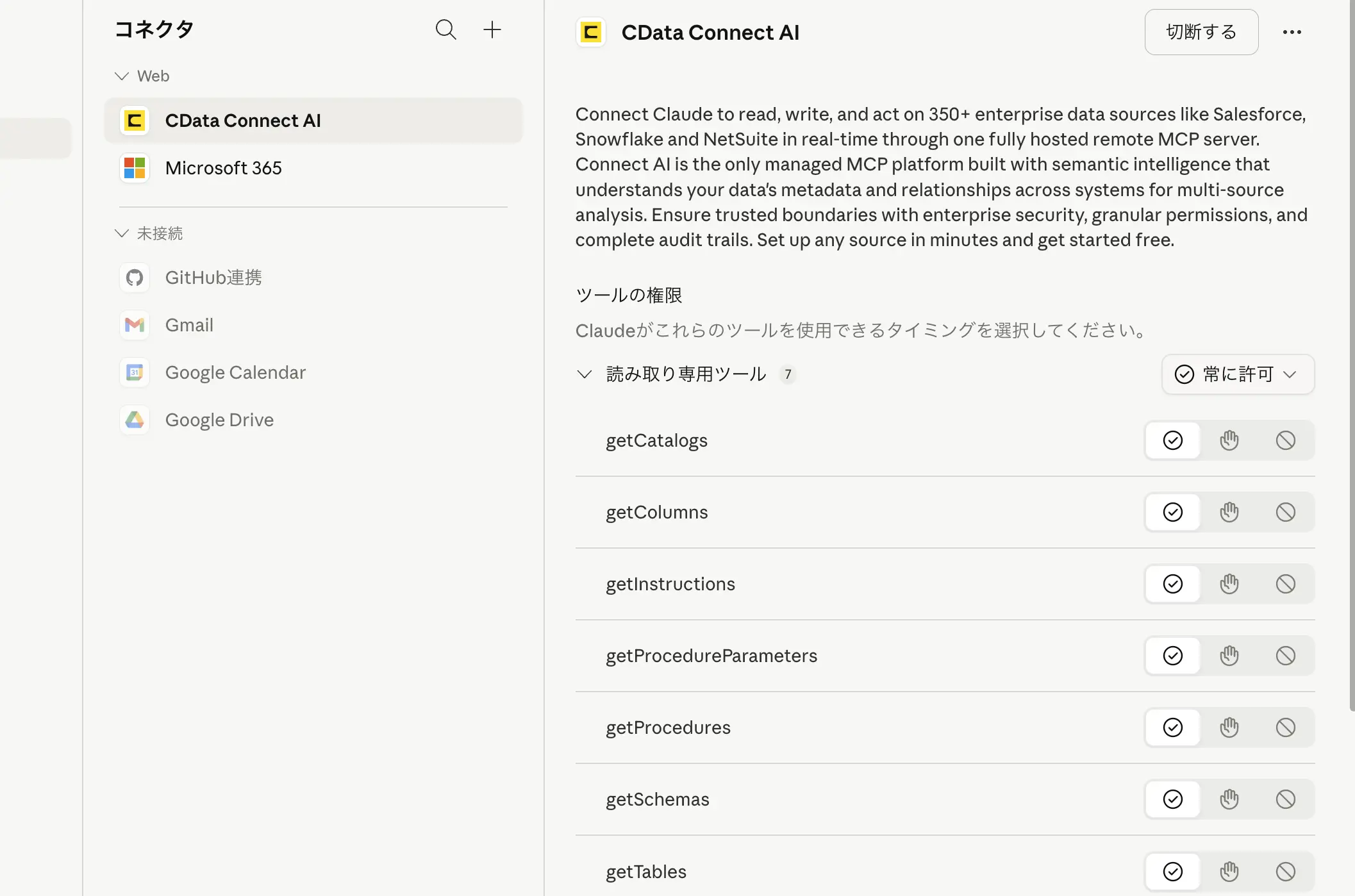Click the Microsoft 365 logo icon

(135, 168)
